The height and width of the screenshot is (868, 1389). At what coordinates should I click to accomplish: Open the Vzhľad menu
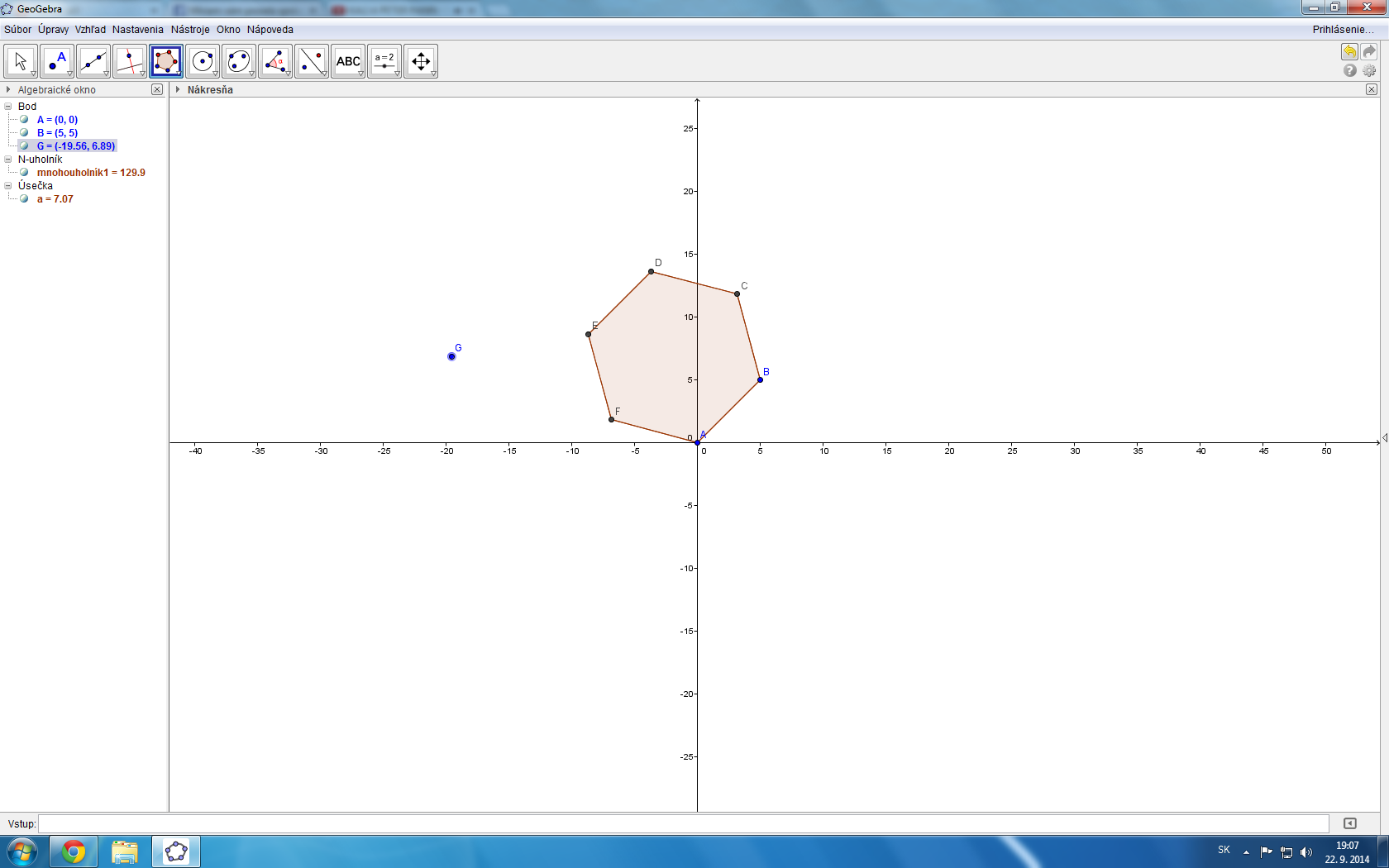coord(90,30)
